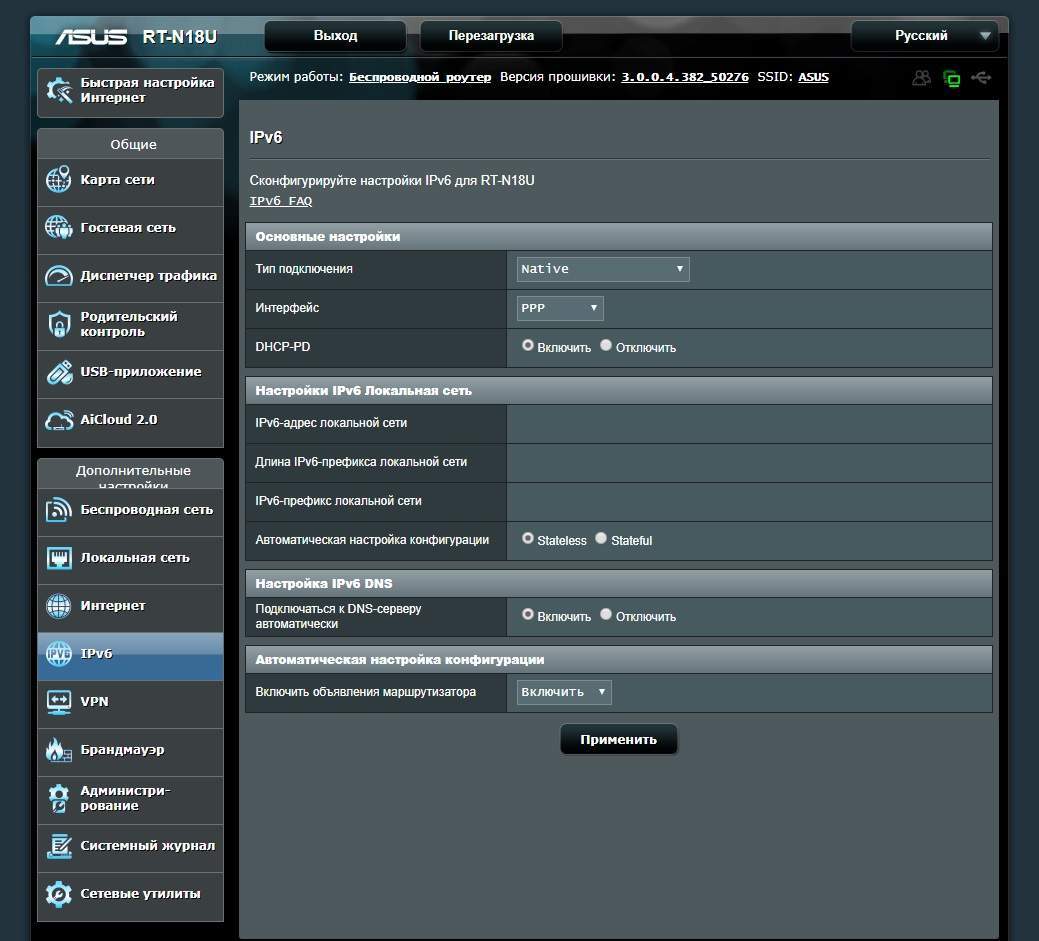Open Интернет WAN settings
This screenshot has height=941, width=1039.
pos(131,606)
